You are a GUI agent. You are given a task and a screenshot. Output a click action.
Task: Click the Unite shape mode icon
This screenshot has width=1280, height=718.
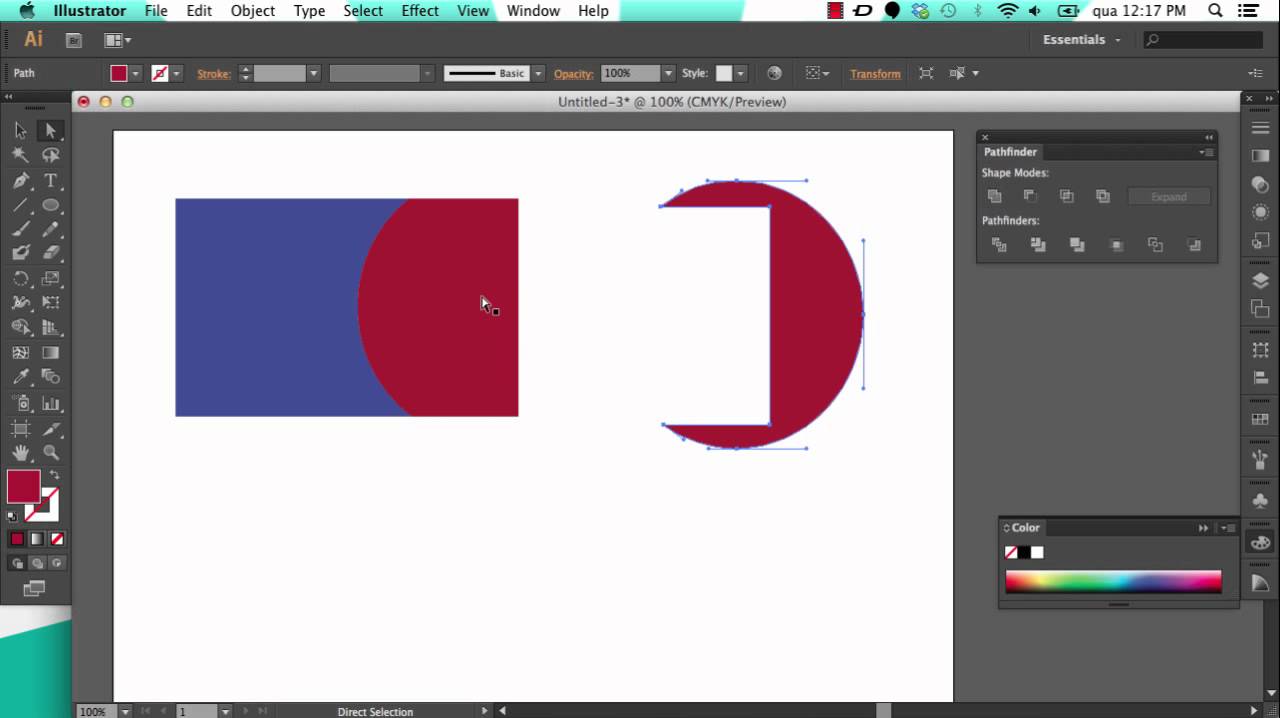pyautogui.click(x=994, y=197)
